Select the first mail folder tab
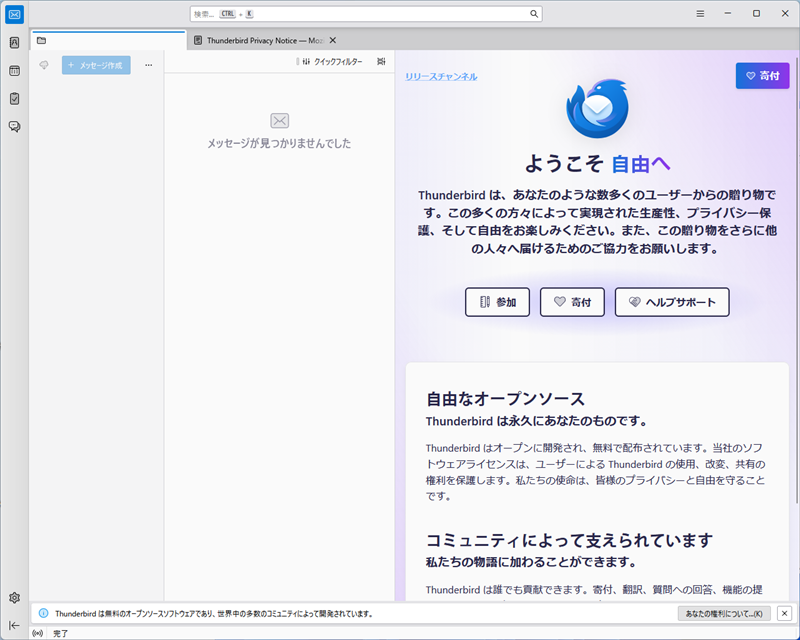Screen dimensions: 800x640 (108, 40)
